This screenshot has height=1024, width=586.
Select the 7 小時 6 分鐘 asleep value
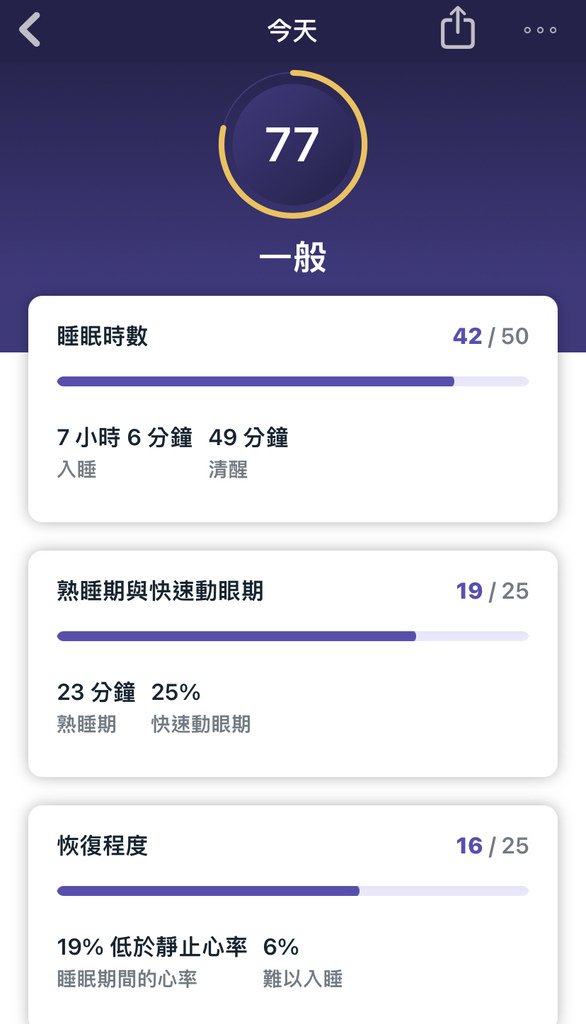(125, 437)
